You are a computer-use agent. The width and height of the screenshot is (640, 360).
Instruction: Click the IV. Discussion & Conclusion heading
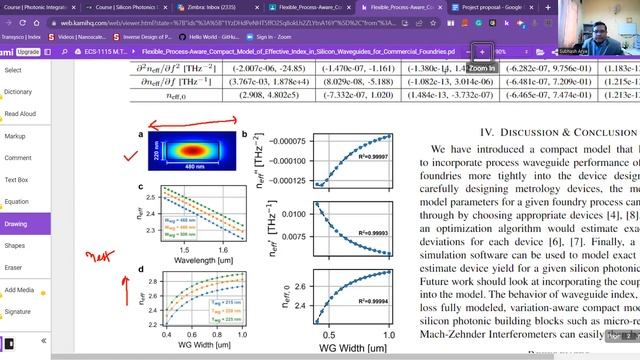pyautogui.click(x=558, y=133)
